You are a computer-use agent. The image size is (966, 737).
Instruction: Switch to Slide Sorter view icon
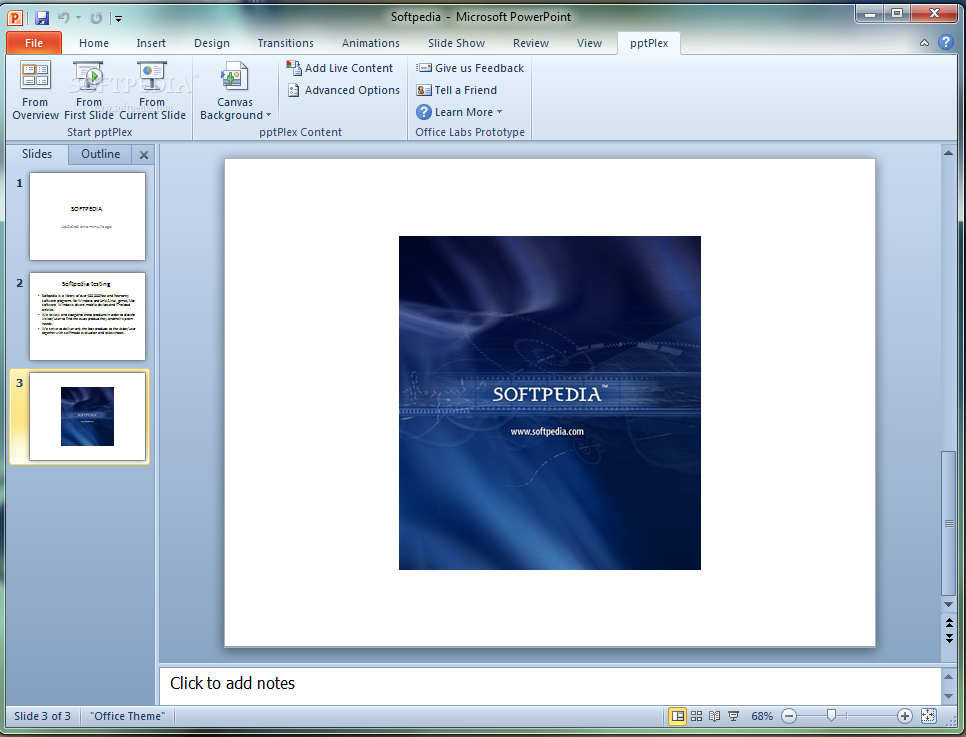[696, 716]
